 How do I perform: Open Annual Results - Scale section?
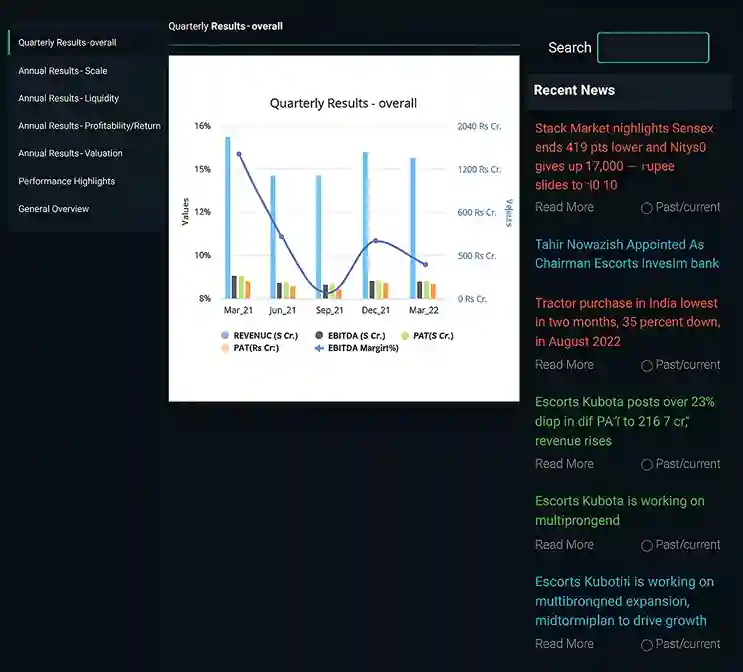(x=63, y=71)
